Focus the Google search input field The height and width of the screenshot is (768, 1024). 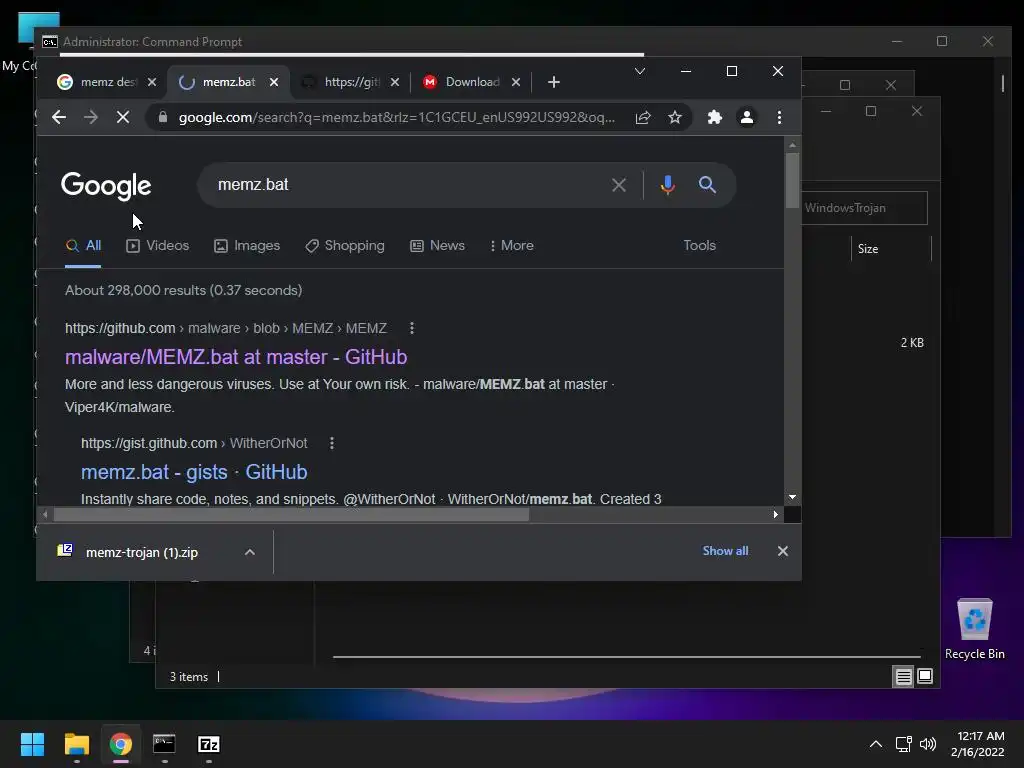[x=405, y=185]
